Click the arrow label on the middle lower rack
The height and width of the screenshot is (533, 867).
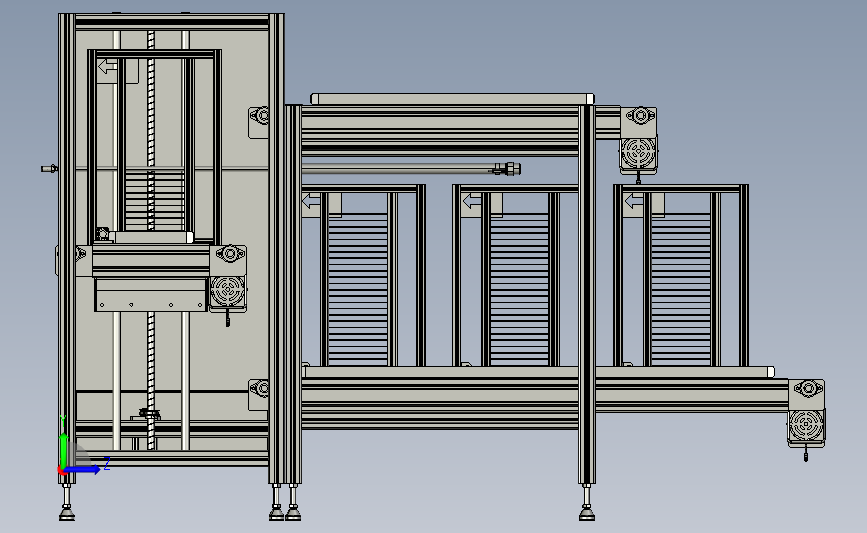pyautogui.click(x=472, y=201)
